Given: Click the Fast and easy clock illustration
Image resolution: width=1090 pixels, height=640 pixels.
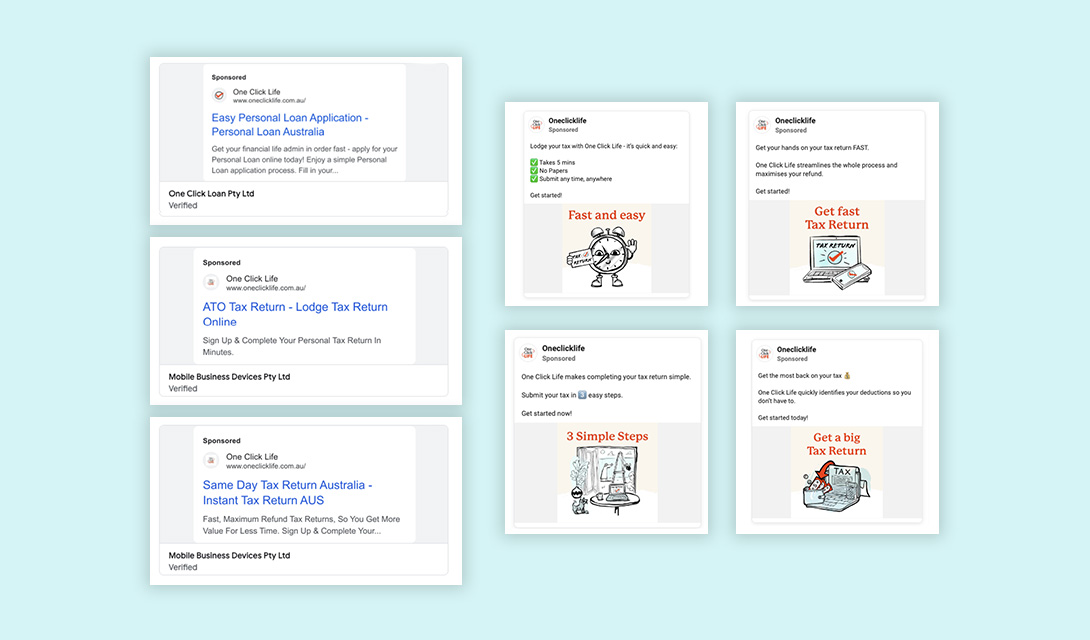Looking at the screenshot, I should coord(607,247).
